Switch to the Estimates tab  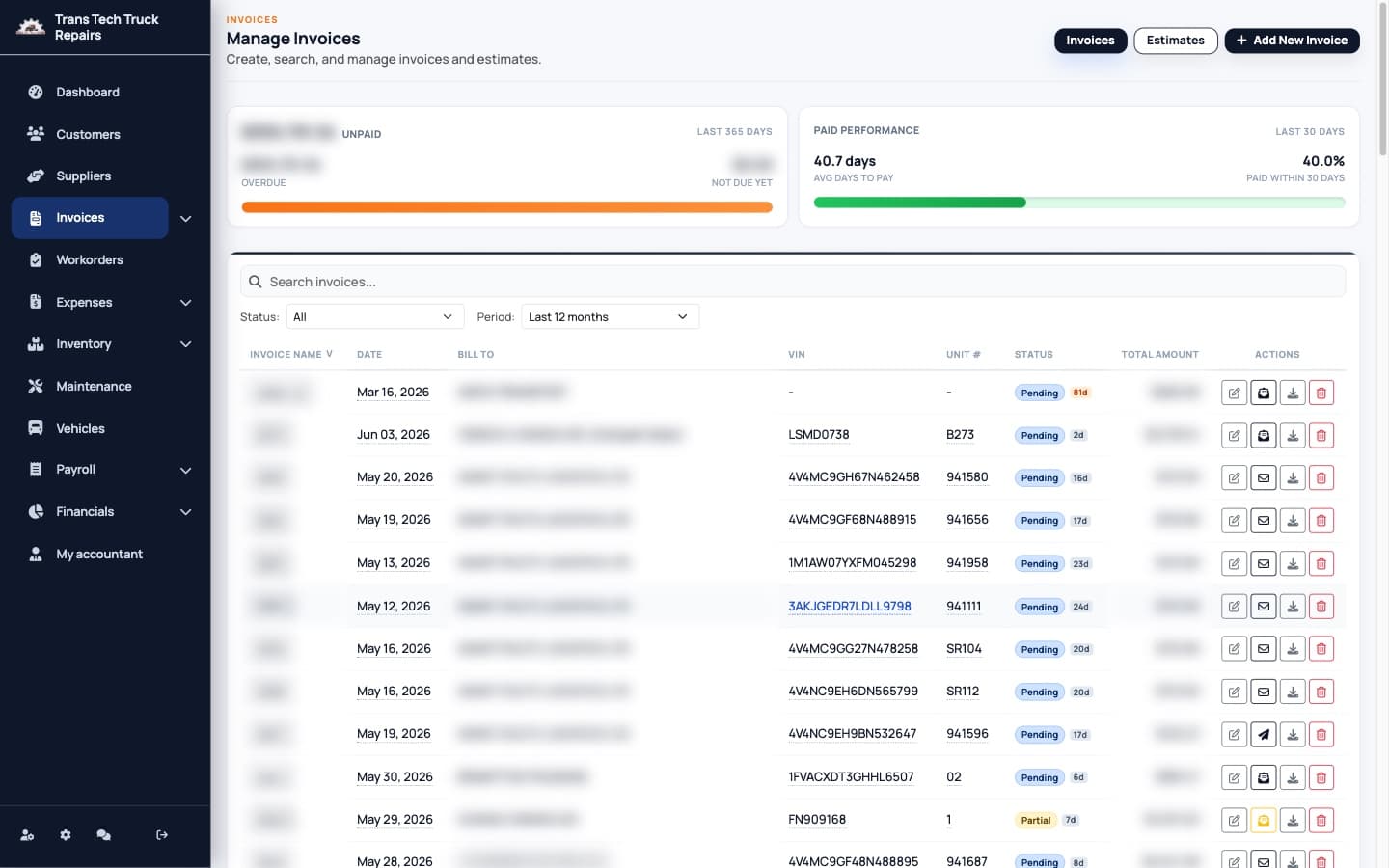click(1175, 41)
